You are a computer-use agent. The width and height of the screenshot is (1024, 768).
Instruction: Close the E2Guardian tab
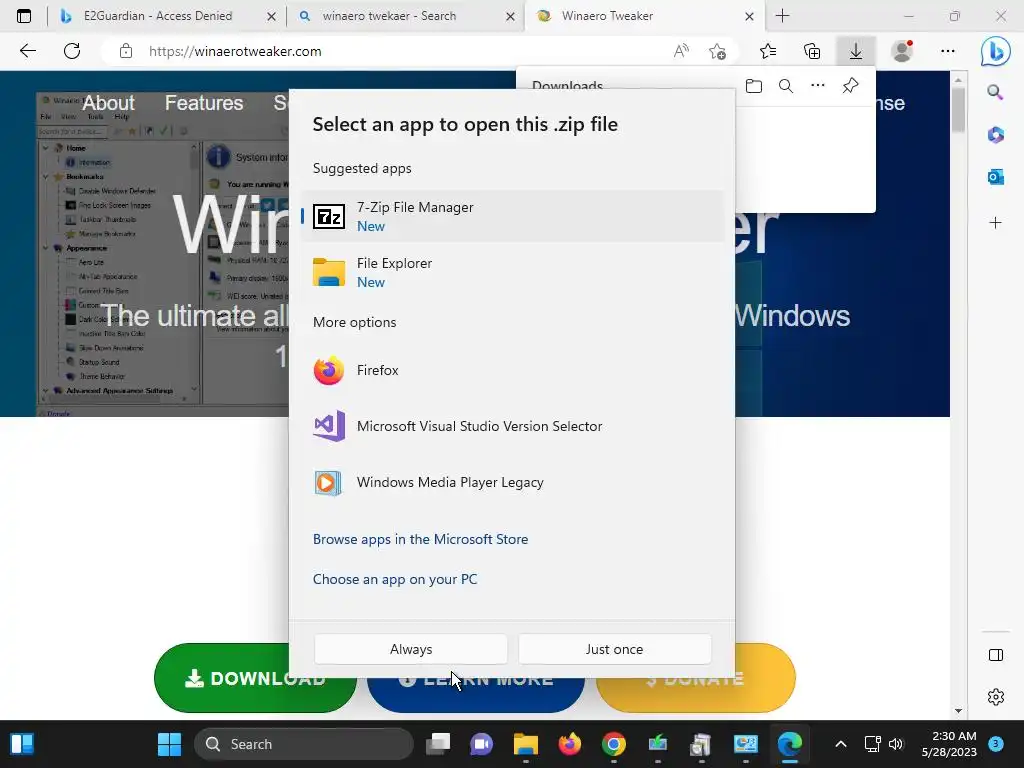click(272, 17)
